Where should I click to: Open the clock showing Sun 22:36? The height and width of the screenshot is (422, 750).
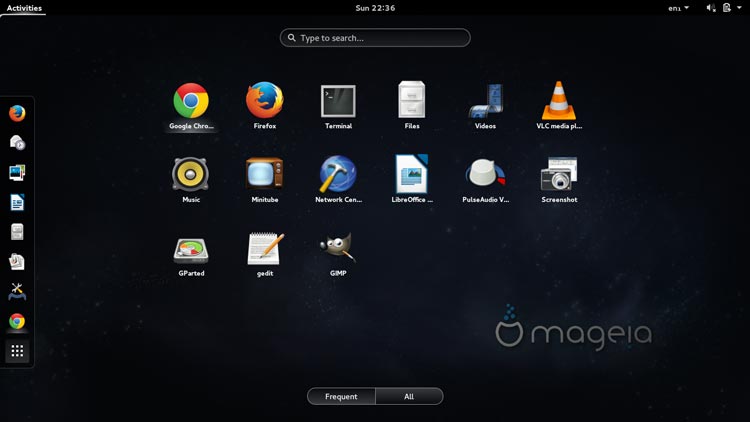click(x=375, y=8)
